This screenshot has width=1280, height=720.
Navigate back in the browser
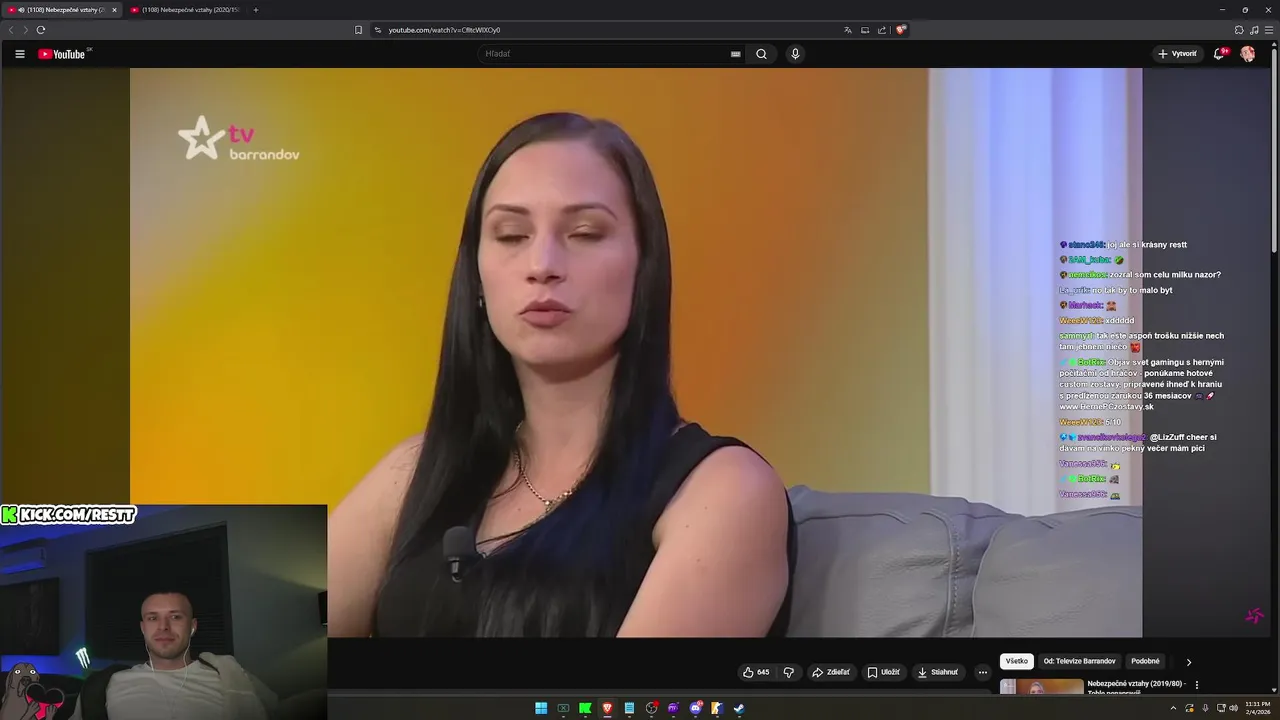11,30
